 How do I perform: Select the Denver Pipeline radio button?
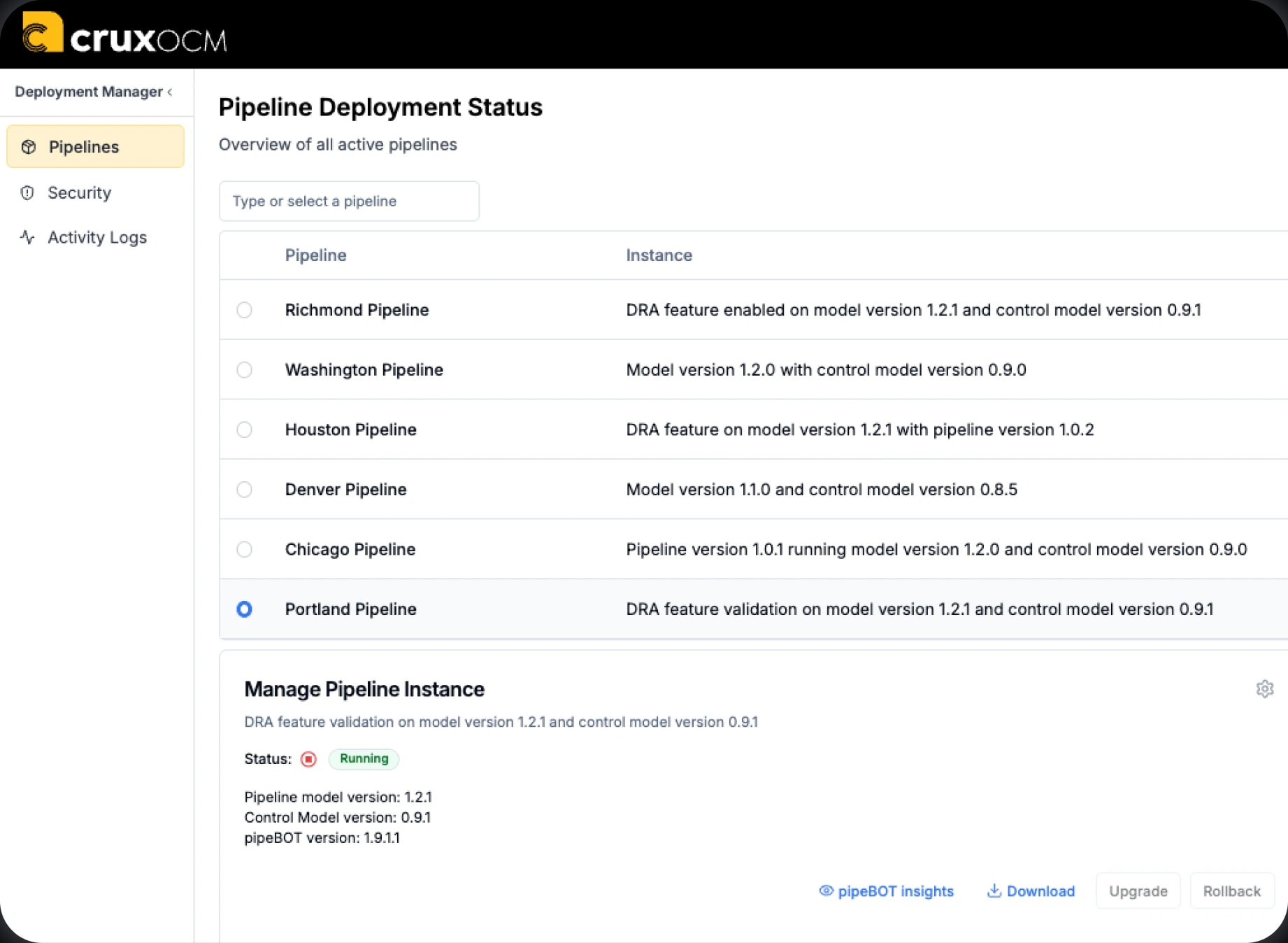pos(244,489)
